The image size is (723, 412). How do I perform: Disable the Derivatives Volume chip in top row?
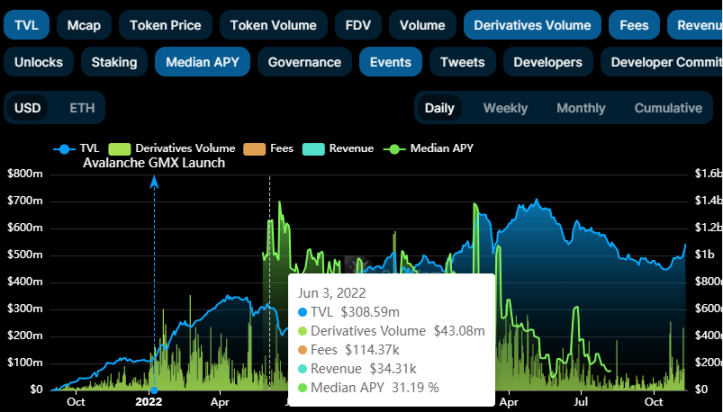point(532,25)
